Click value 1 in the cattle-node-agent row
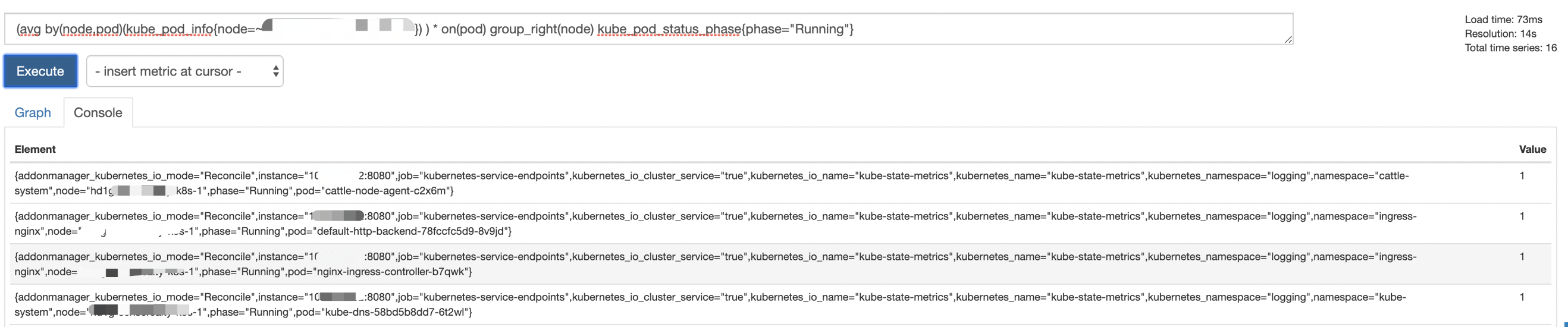1568x327 pixels. pos(1522,176)
